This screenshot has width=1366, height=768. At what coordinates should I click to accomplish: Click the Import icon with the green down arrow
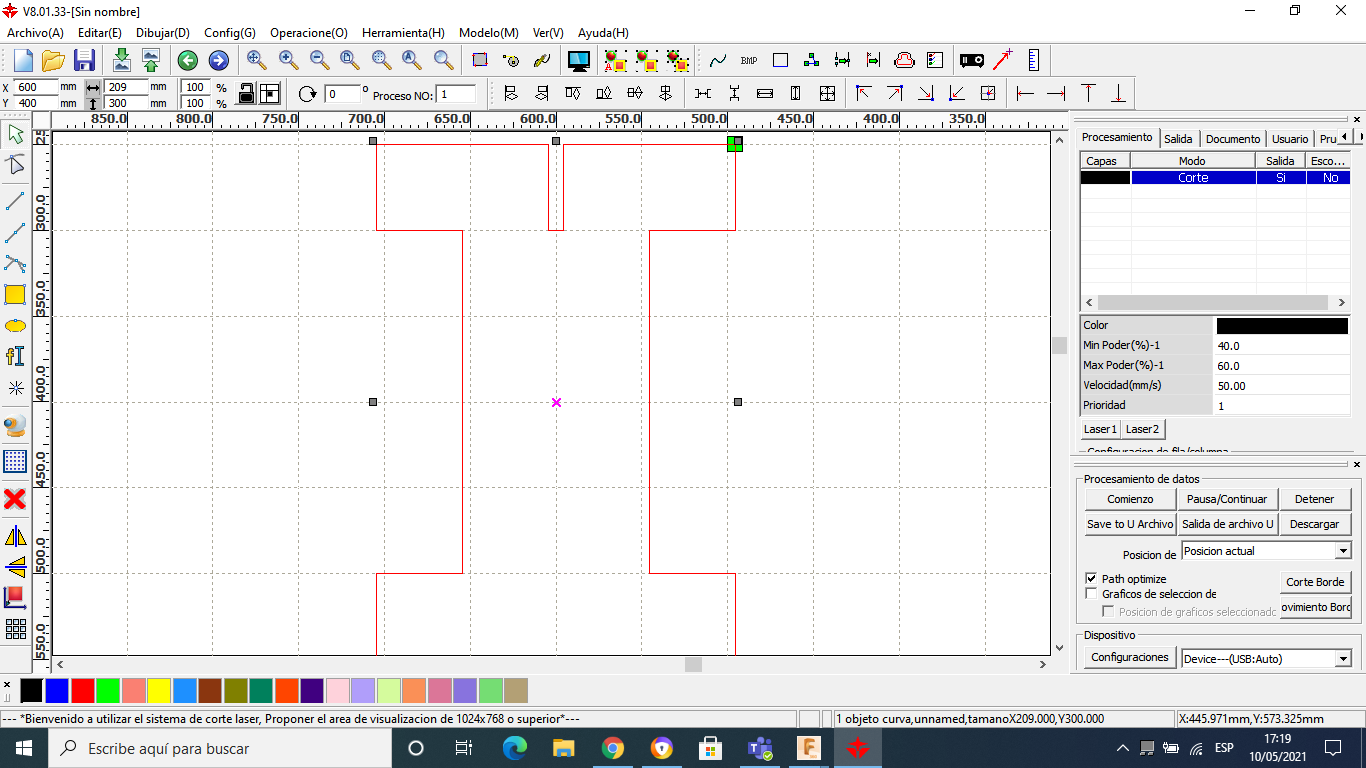click(x=122, y=60)
